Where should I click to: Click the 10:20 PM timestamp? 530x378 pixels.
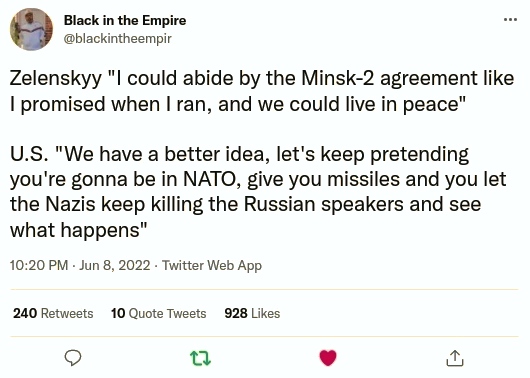39,265
